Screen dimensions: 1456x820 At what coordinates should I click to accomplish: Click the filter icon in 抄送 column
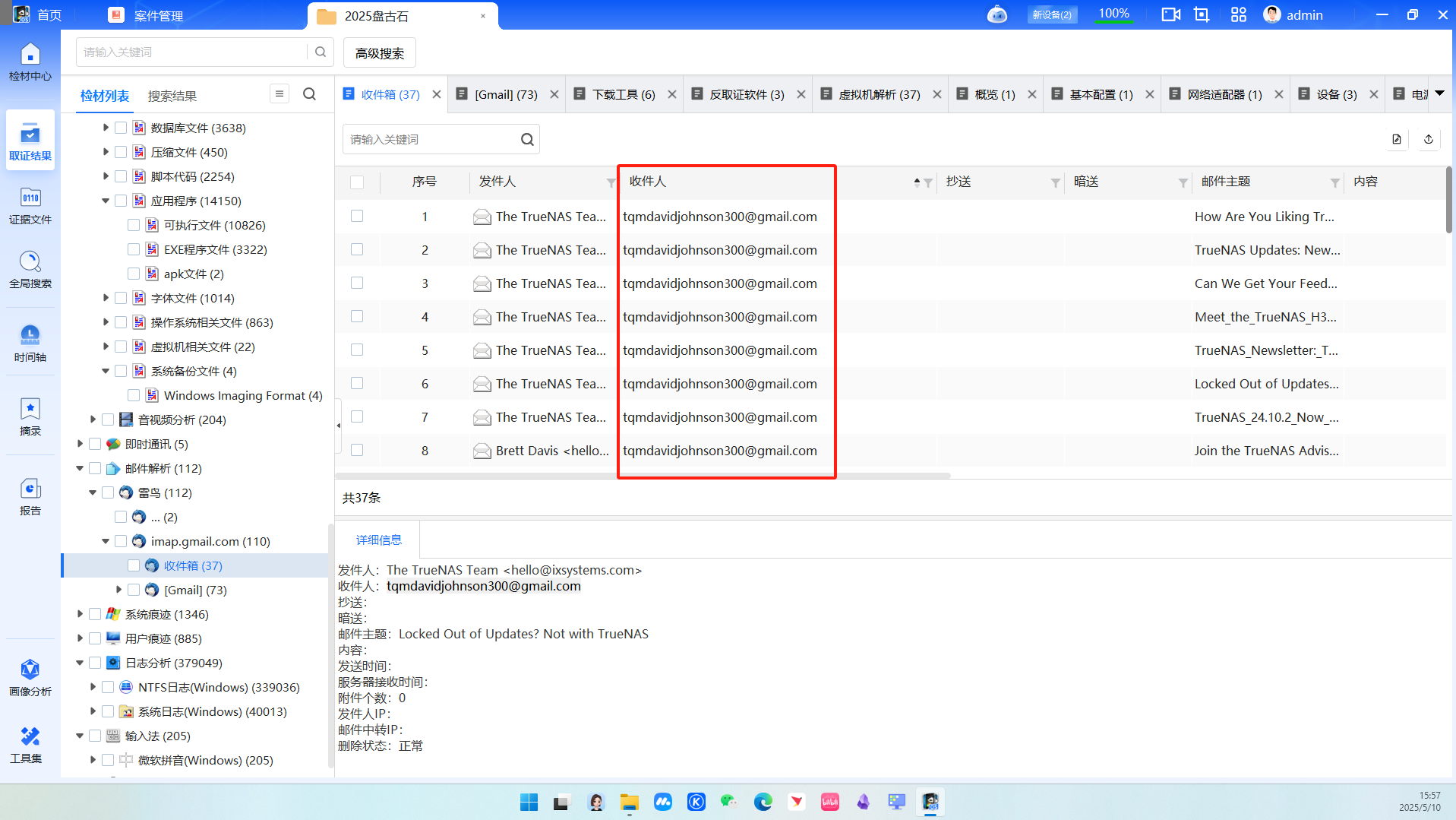tap(1056, 182)
